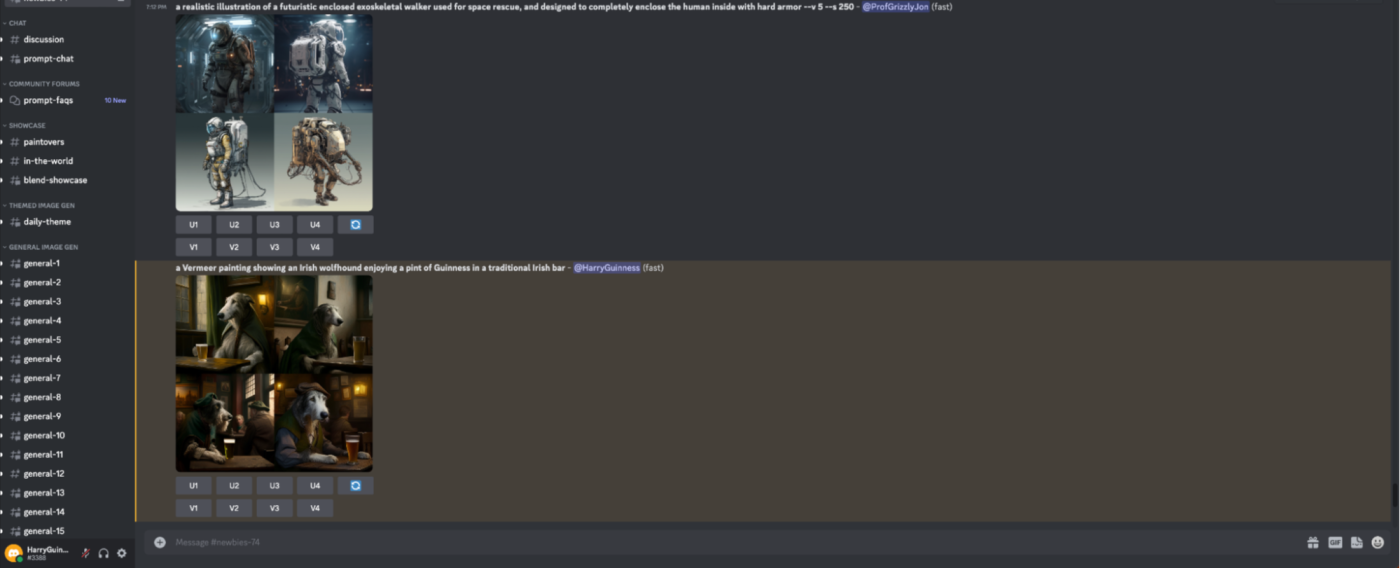Screen dimensions: 1400x568
Task: Open the GIF picker
Action: [x=1335, y=542]
